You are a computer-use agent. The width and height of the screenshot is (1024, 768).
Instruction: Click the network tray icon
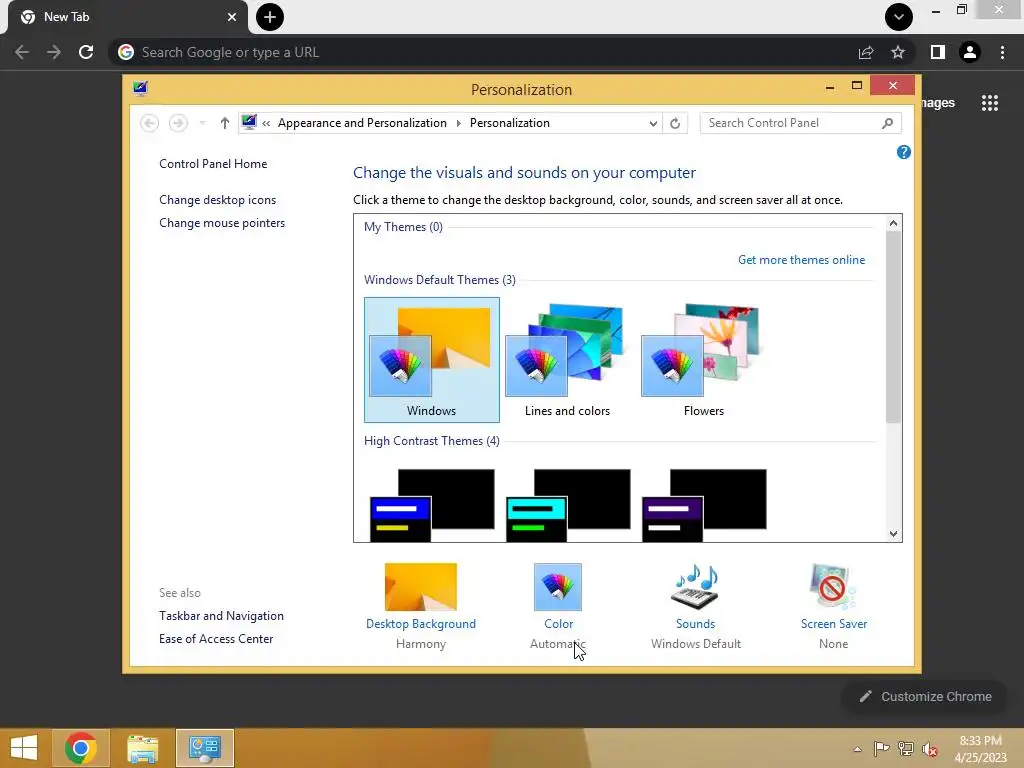coord(906,749)
